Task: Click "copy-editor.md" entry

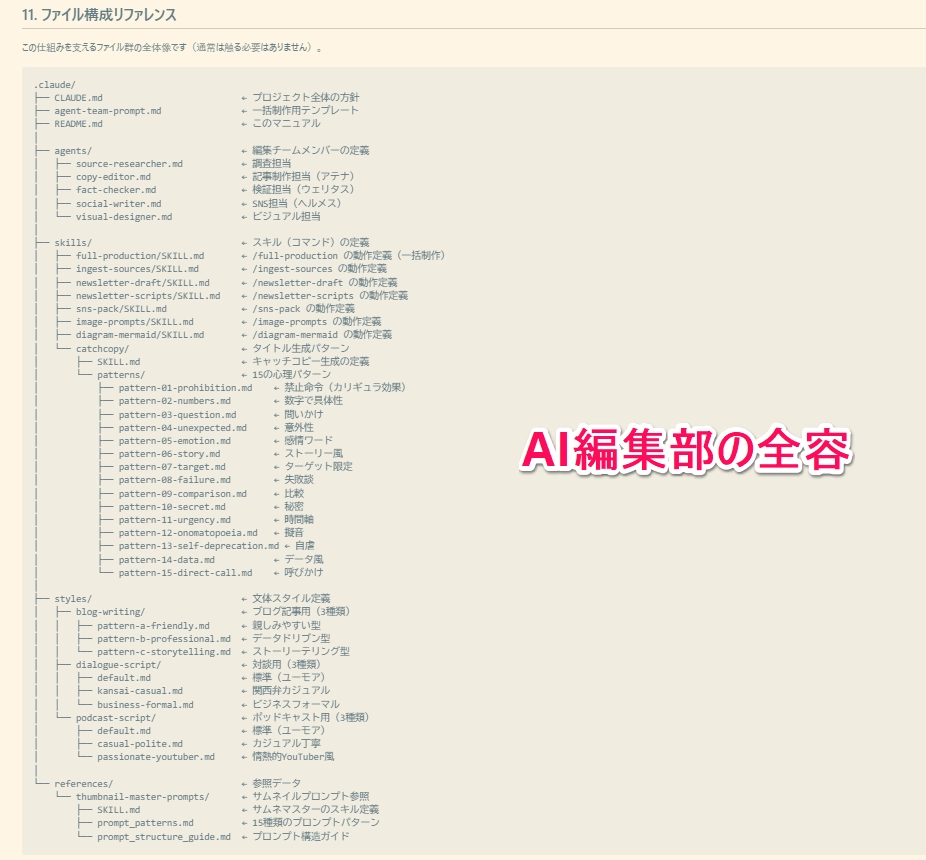Action: 113,177
